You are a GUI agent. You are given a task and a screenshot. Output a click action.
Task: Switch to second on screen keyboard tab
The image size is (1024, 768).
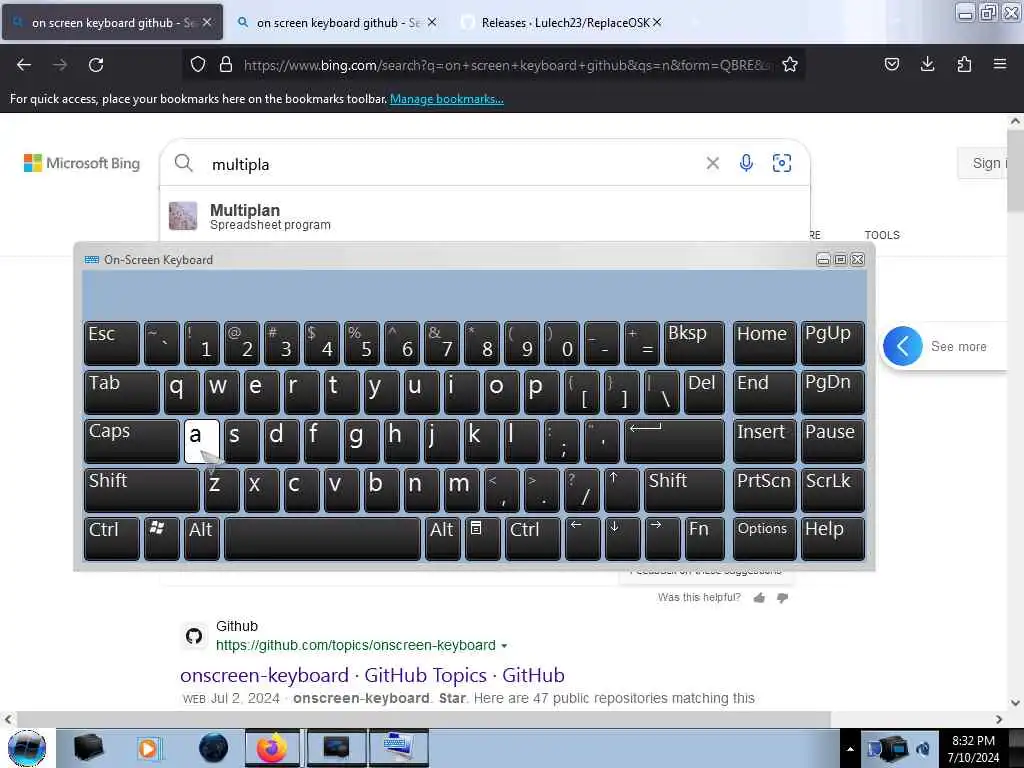336,22
